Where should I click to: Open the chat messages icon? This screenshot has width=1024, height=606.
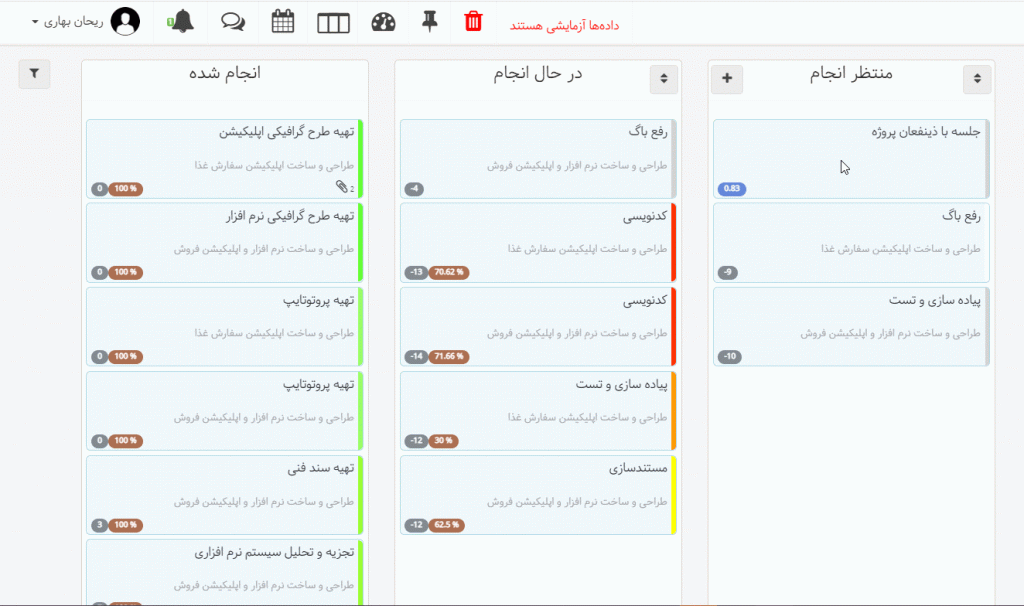tap(233, 22)
